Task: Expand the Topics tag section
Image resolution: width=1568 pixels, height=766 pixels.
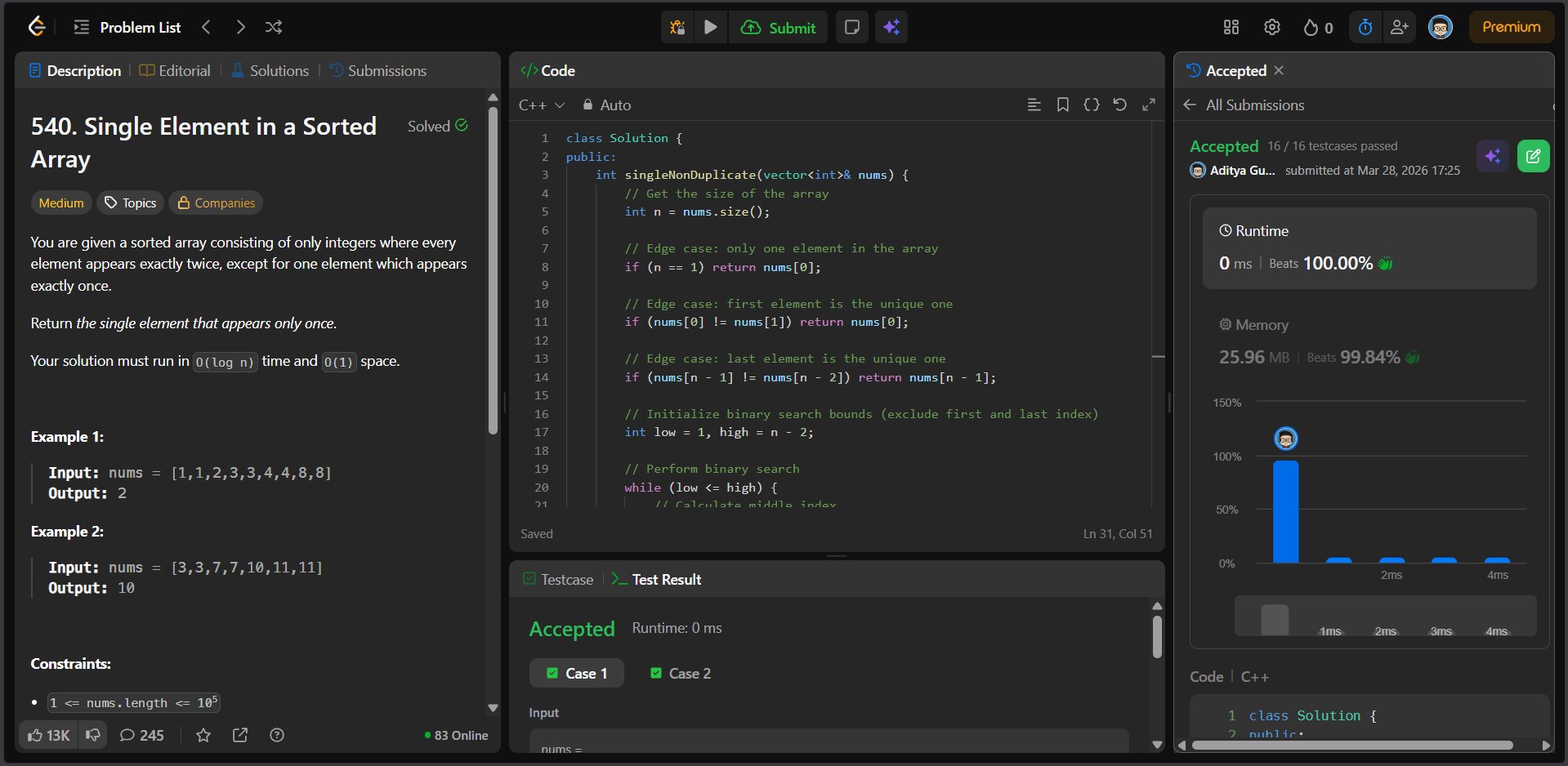Action: [x=131, y=203]
